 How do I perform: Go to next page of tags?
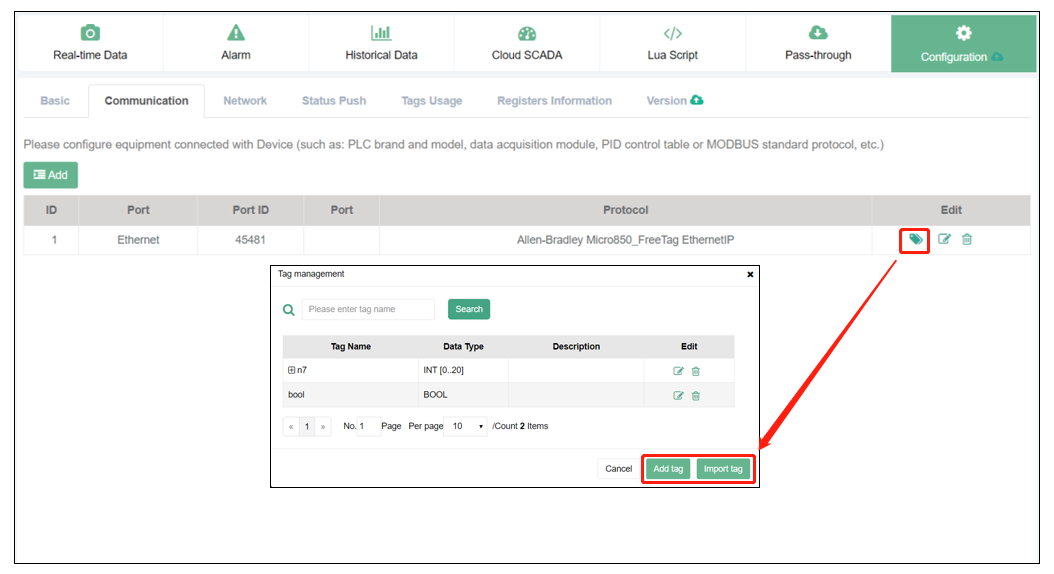point(323,426)
